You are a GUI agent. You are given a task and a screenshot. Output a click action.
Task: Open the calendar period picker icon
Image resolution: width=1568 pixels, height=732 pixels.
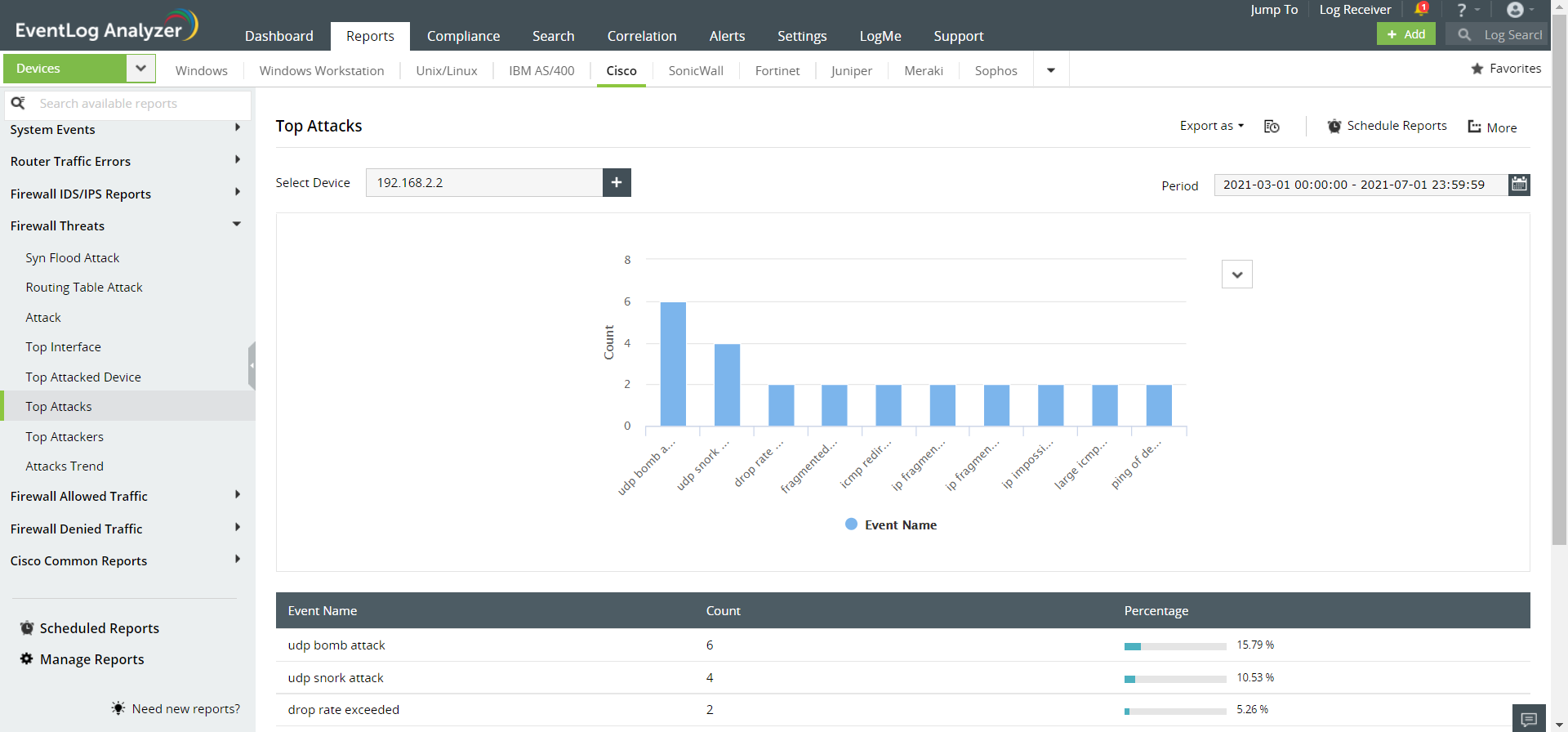(x=1519, y=185)
